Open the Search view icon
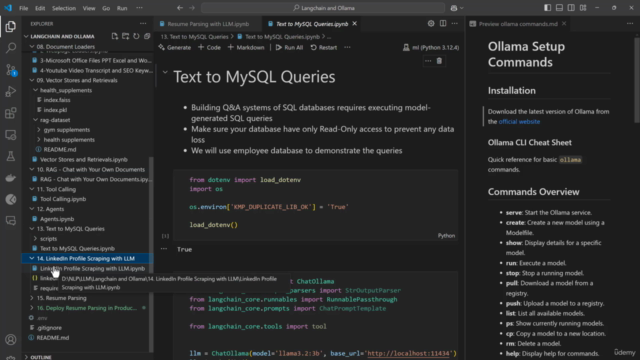 point(11,48)
